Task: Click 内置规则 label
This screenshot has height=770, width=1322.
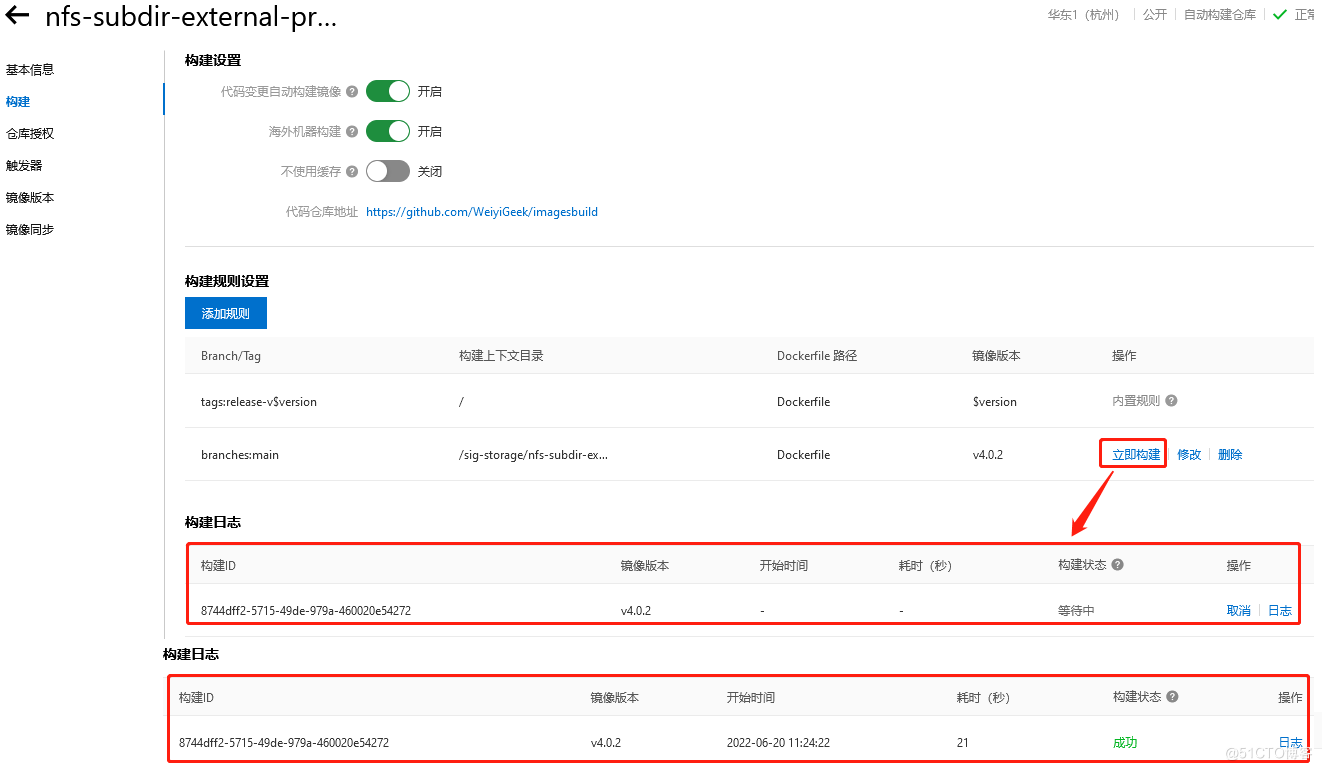Action: pos(1136,401)
